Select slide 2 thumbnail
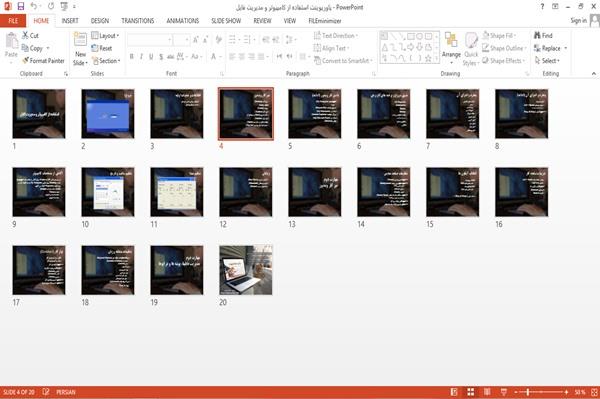This screenshot has height=399, width=600. coord(108,114)
